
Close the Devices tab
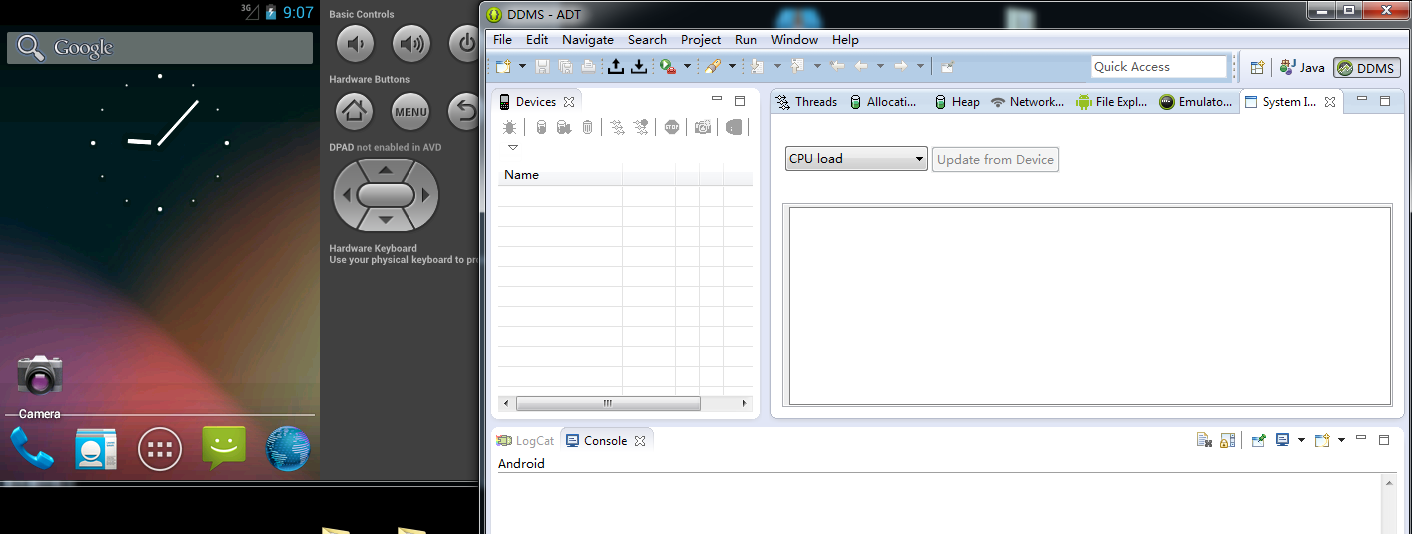tap(569, 102)
